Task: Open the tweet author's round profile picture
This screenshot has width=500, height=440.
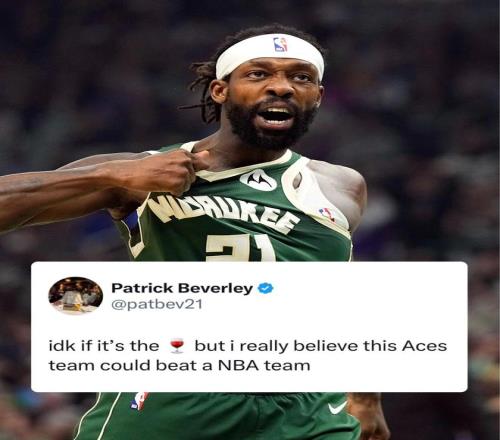Action: pos(76,295)
